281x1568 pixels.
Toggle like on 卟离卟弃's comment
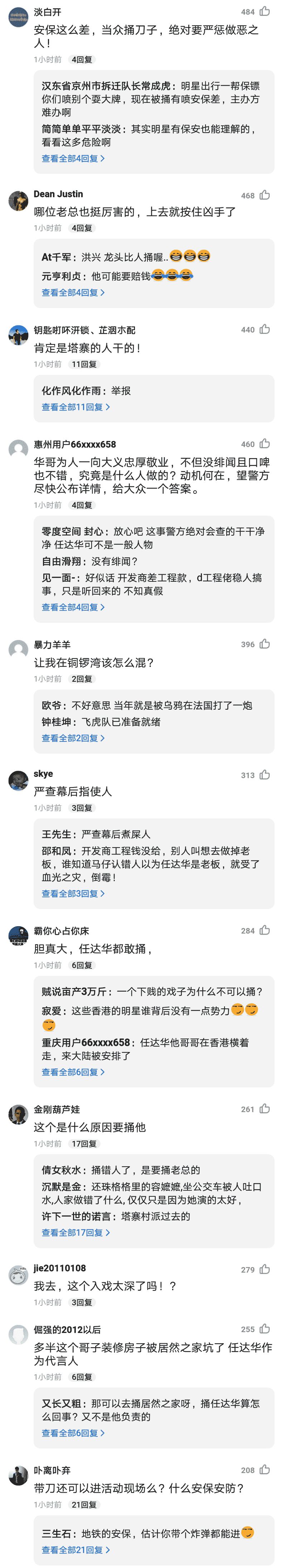pyautogui.click(x=265, y=1470)
